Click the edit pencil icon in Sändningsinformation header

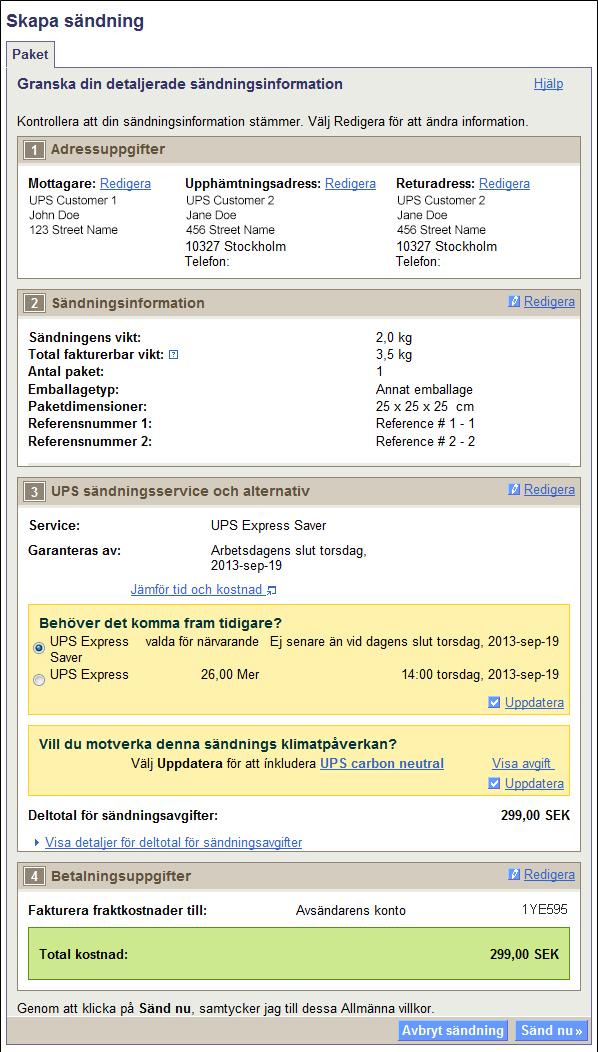514,302
